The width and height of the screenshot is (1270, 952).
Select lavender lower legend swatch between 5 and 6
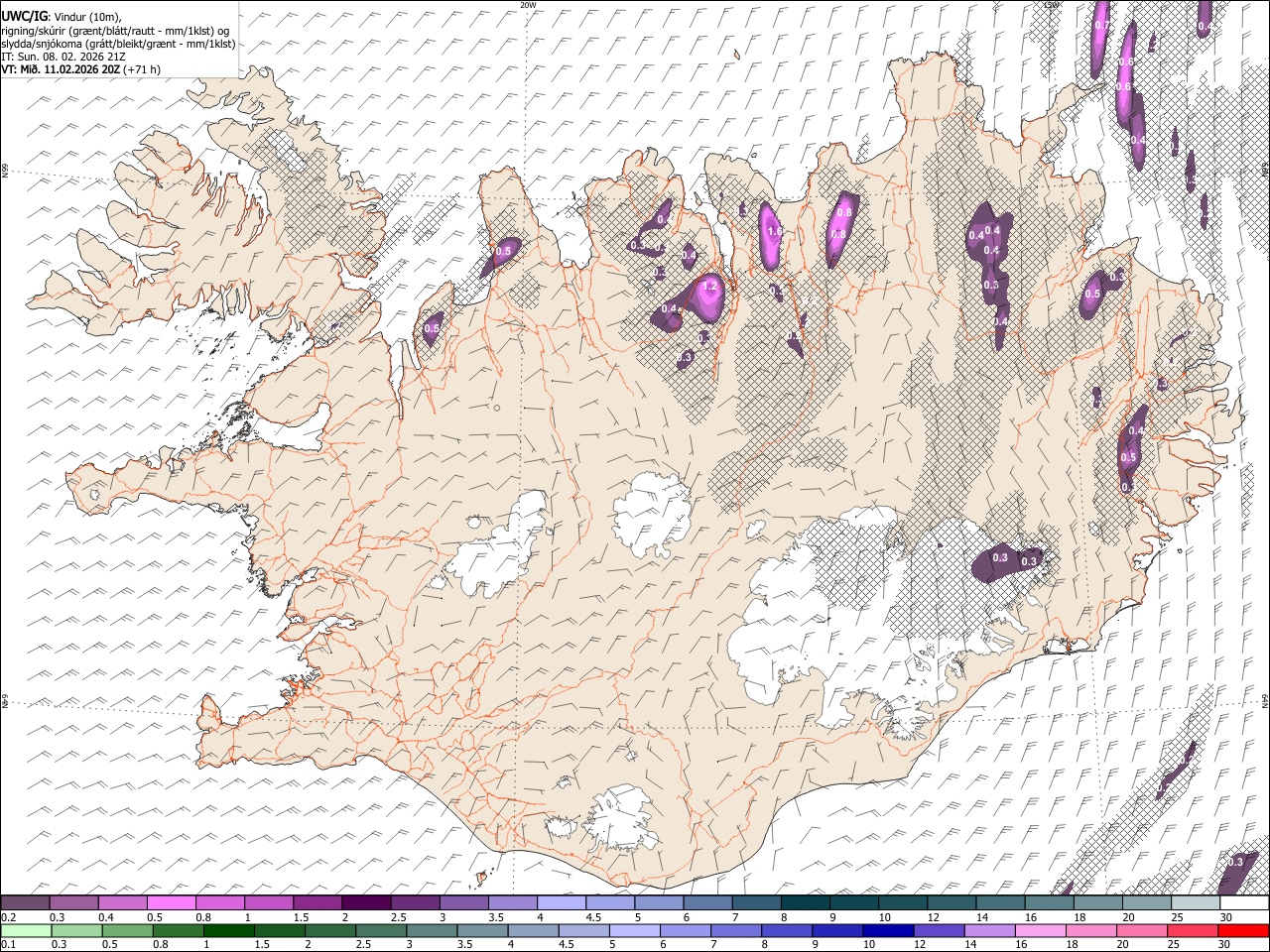click(635, 930)
